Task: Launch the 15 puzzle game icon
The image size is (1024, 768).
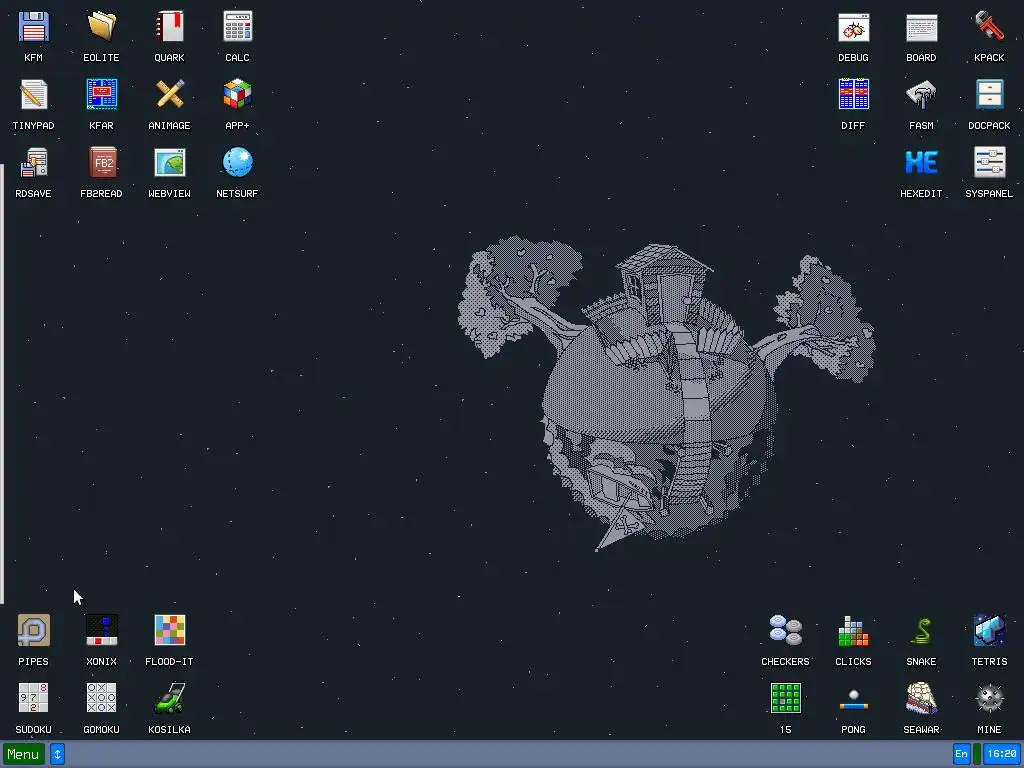Action: point(786,699)
